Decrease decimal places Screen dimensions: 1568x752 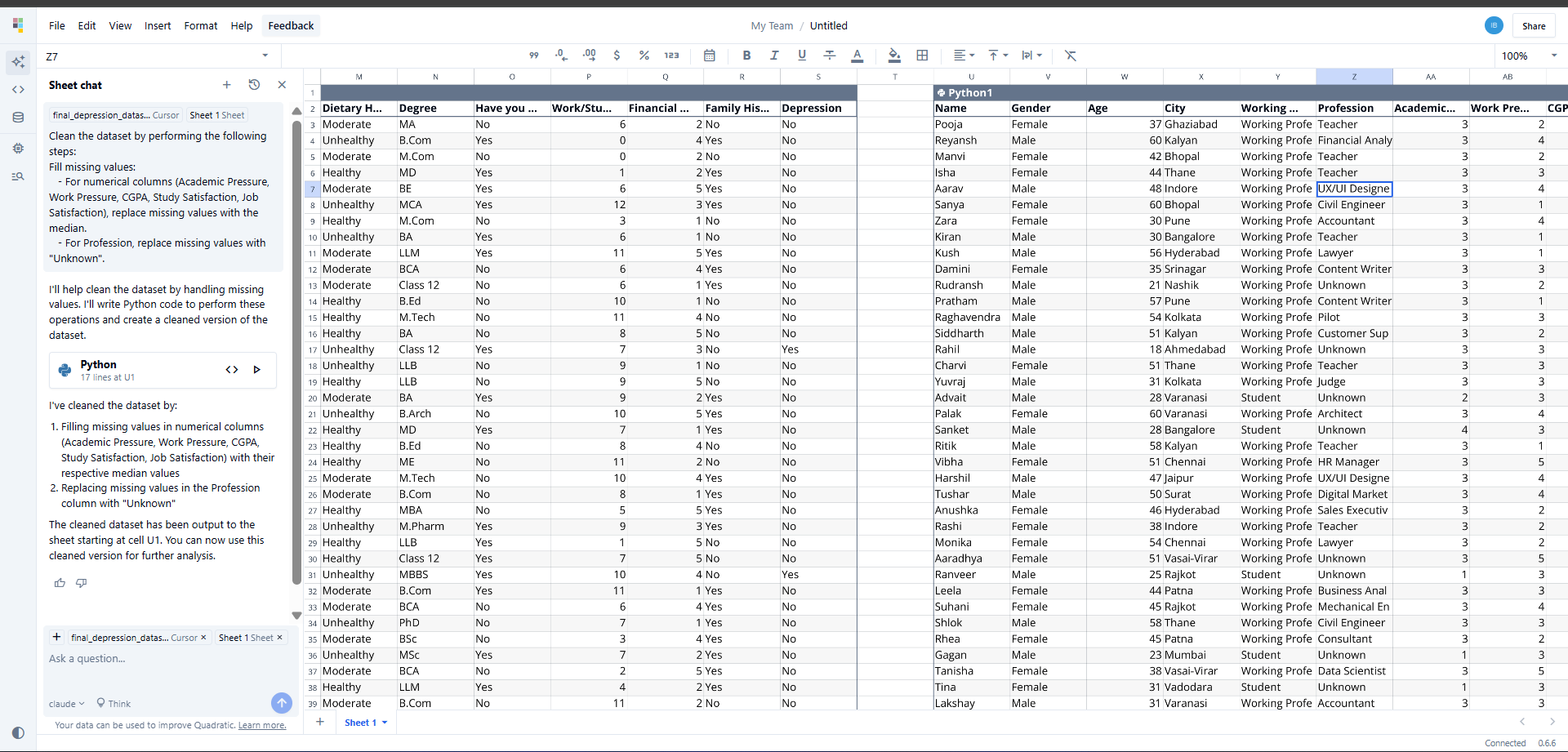click(561, 56)
